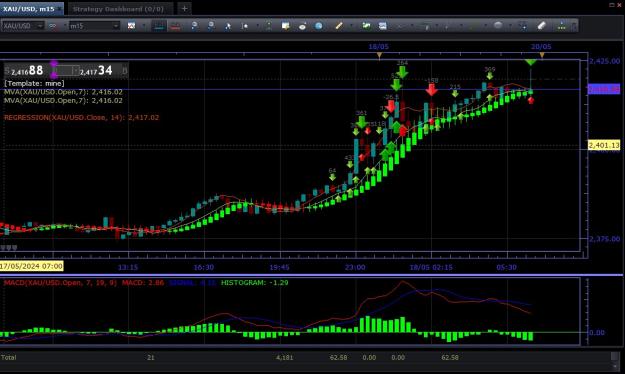Image resolution: width=625 pixels, height=374 pixels.
Task: Click the eye visibility icon in toolbar
Action: click(302, 26)
